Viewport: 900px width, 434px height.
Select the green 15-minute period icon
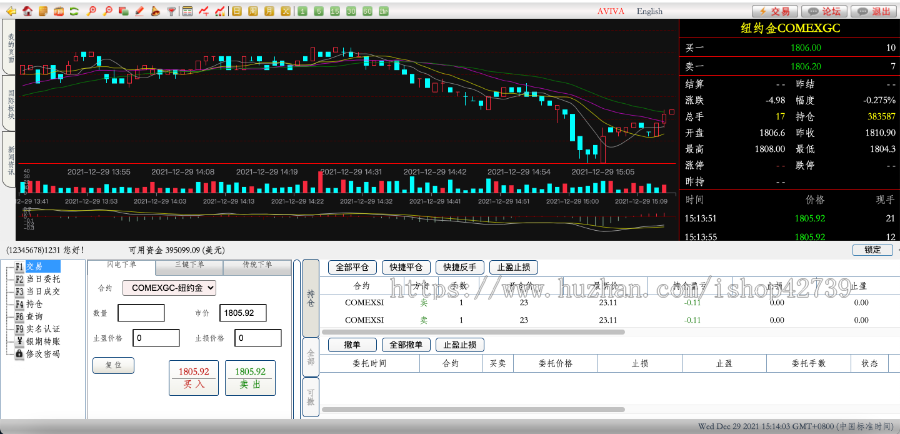(334, 11)
